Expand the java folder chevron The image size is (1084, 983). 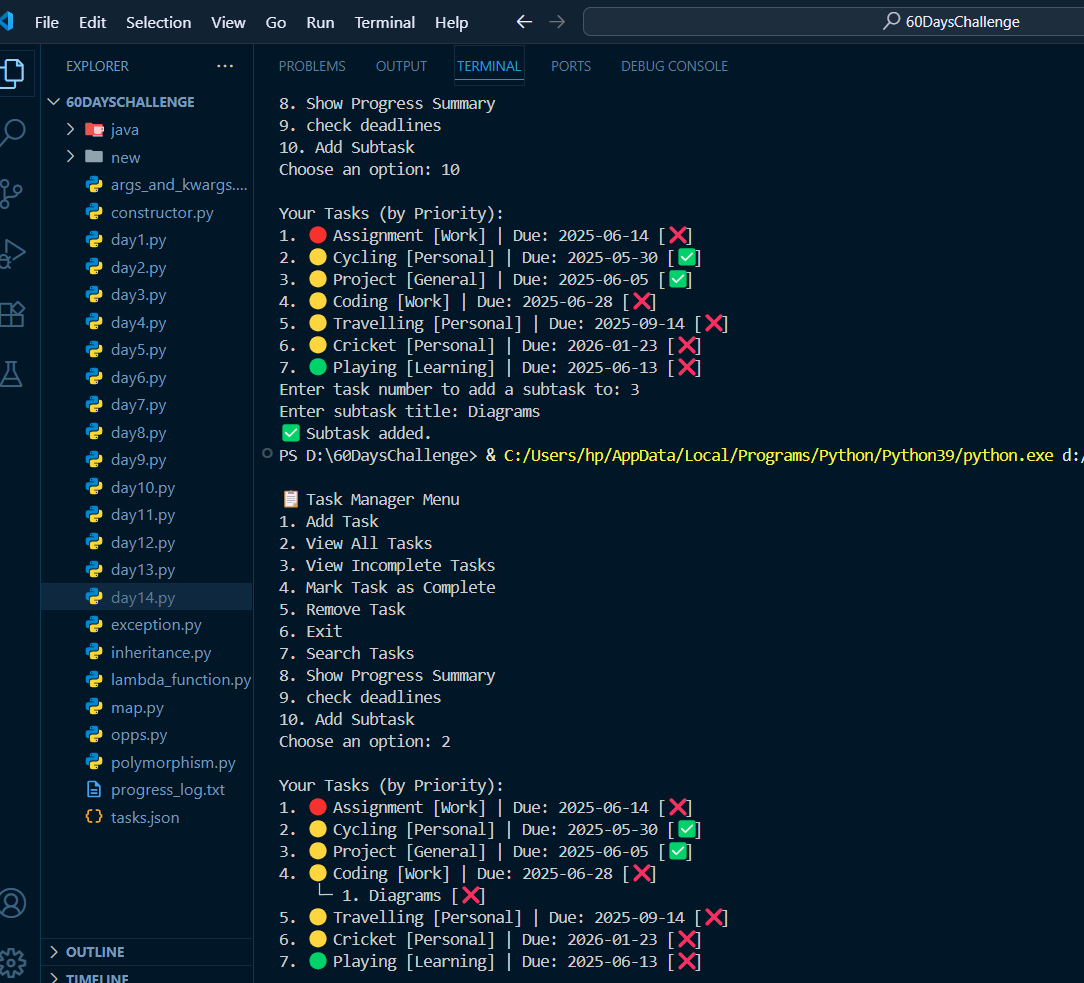(71, 129)
